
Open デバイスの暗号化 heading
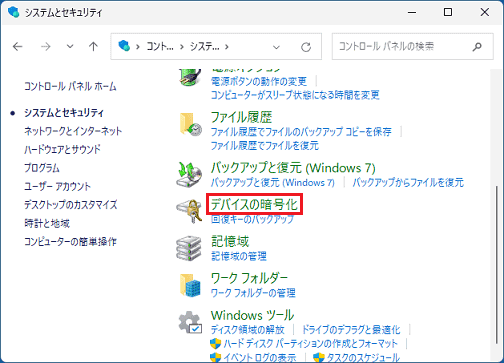tap(254, 204)
